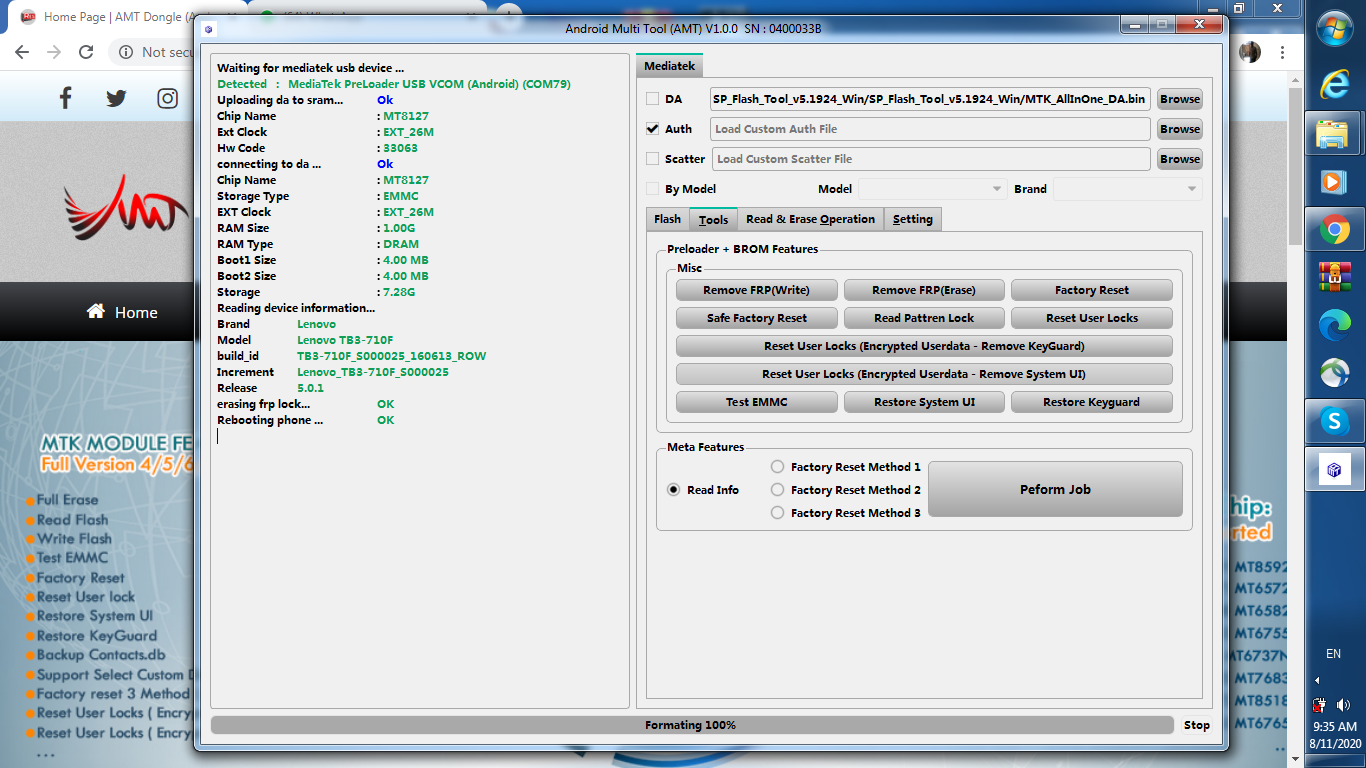1366x768 pixels.
Task: Click the Test EMMC button
Action: point(756,402)
